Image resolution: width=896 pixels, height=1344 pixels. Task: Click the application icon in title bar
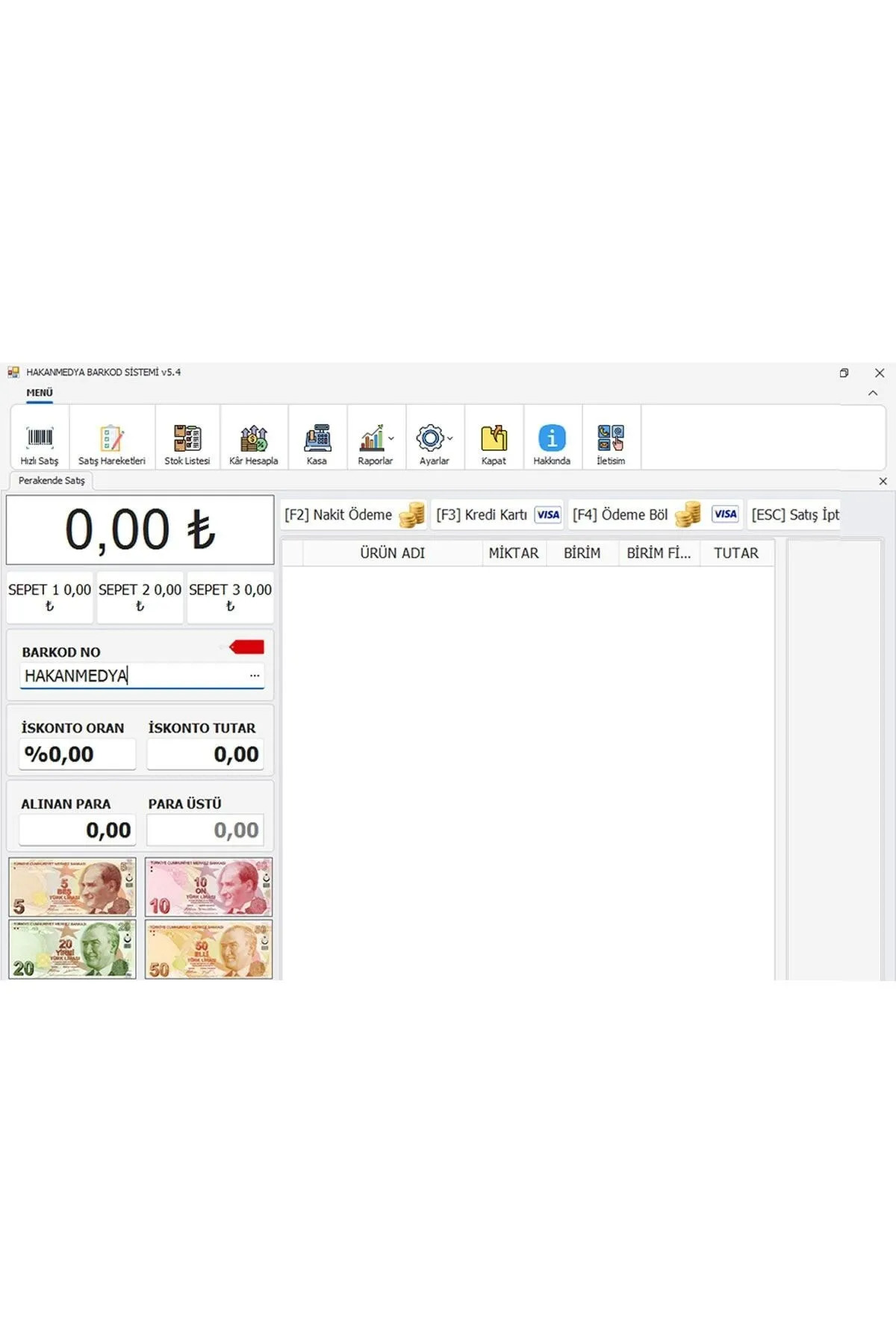[x=13, y=372]
